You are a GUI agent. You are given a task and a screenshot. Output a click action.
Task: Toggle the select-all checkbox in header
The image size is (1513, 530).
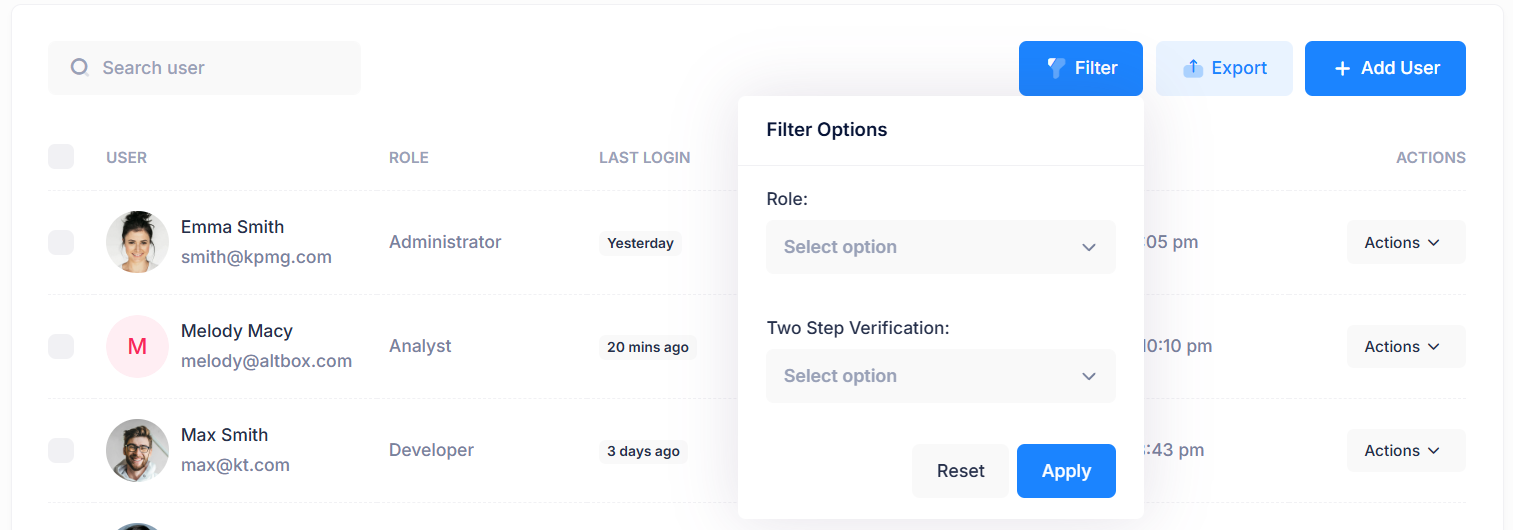coord(61,157)
